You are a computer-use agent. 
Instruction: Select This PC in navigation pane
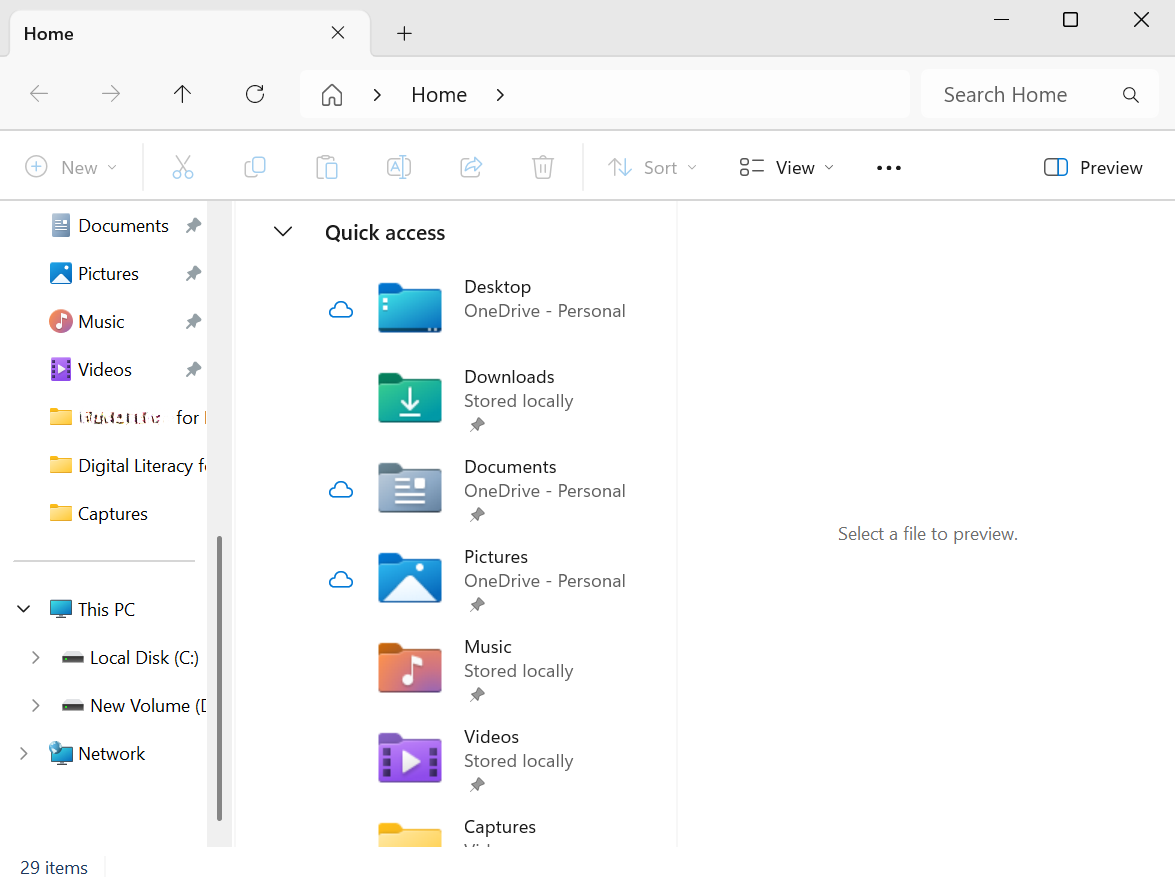point(106,609)
